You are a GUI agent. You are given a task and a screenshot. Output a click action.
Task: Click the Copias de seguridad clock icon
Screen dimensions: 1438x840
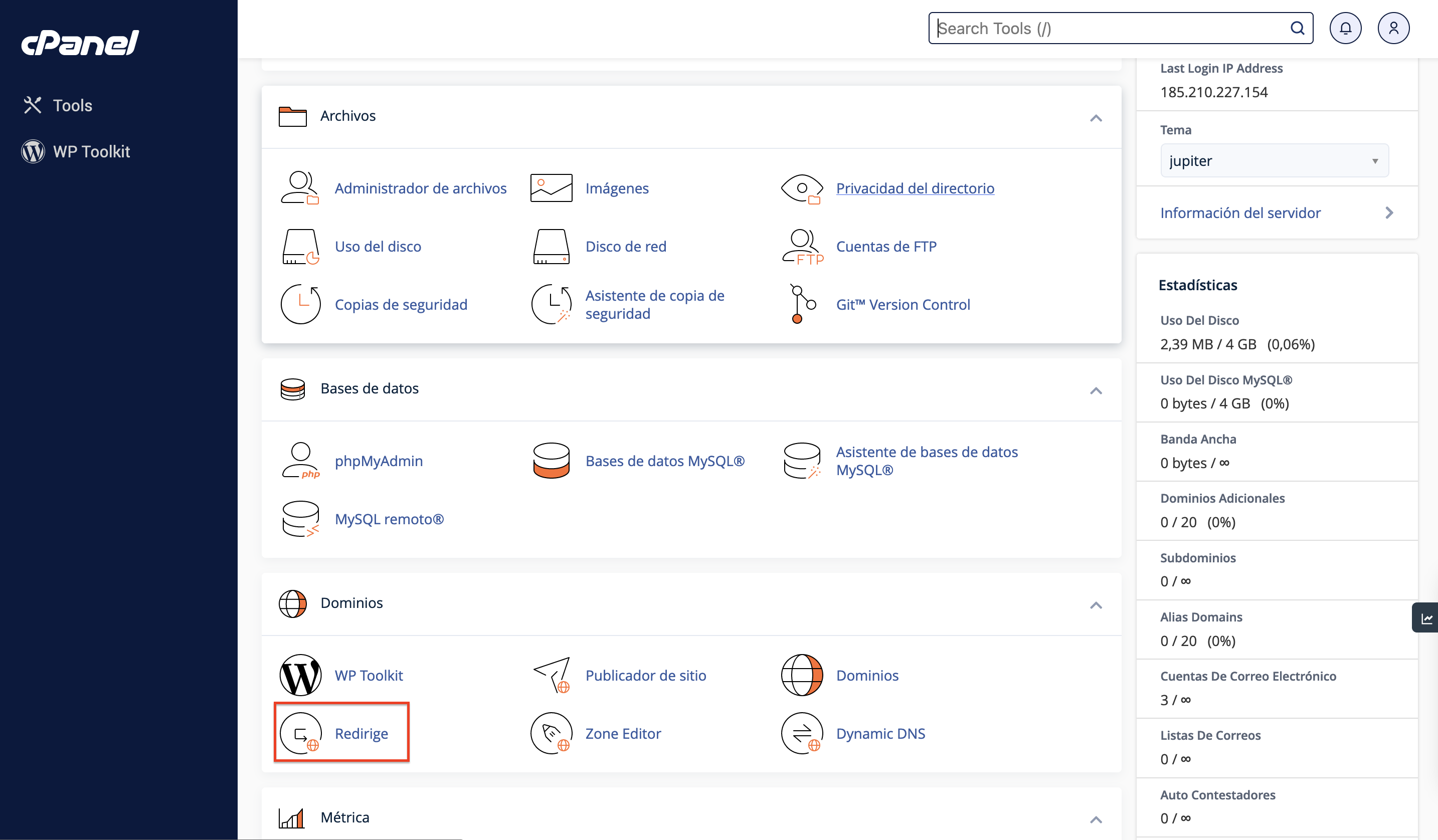tap(300, 304)
